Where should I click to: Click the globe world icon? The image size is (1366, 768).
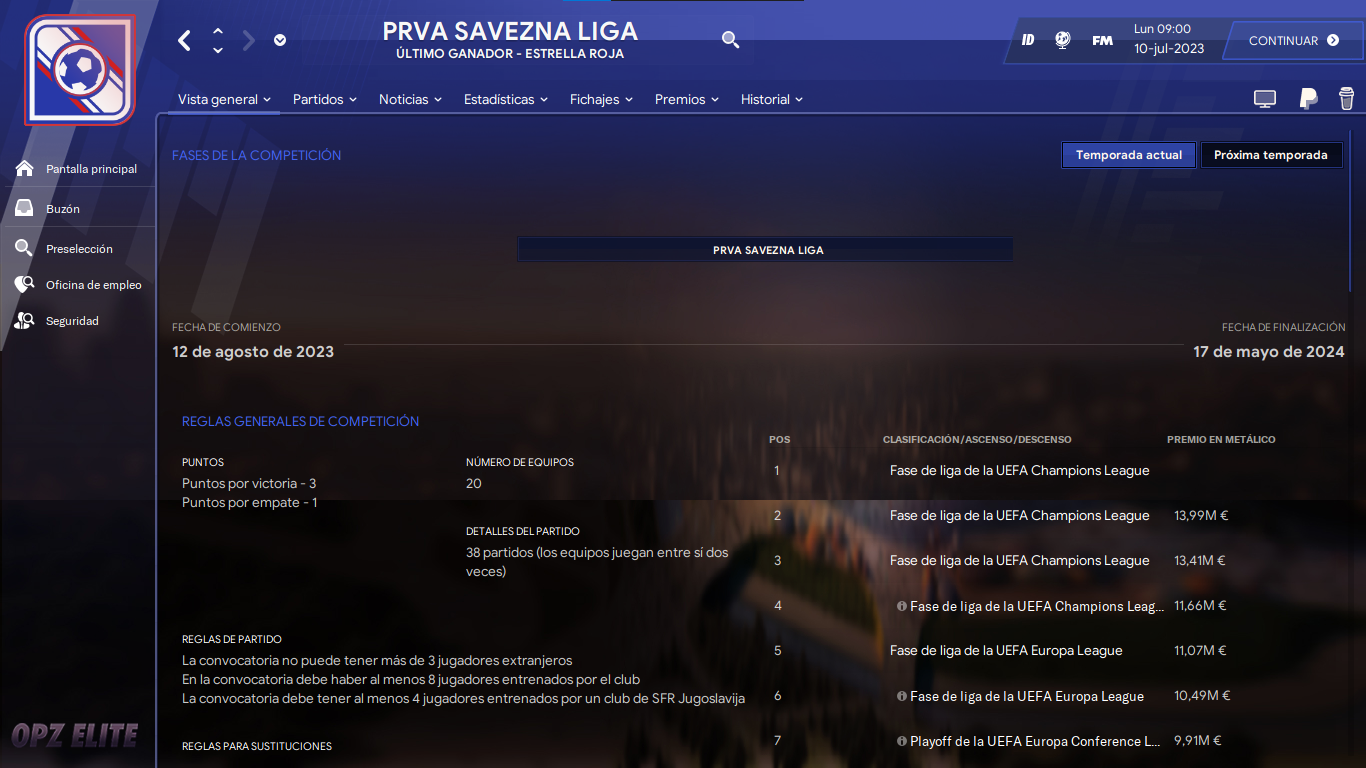click(1063, 41)
